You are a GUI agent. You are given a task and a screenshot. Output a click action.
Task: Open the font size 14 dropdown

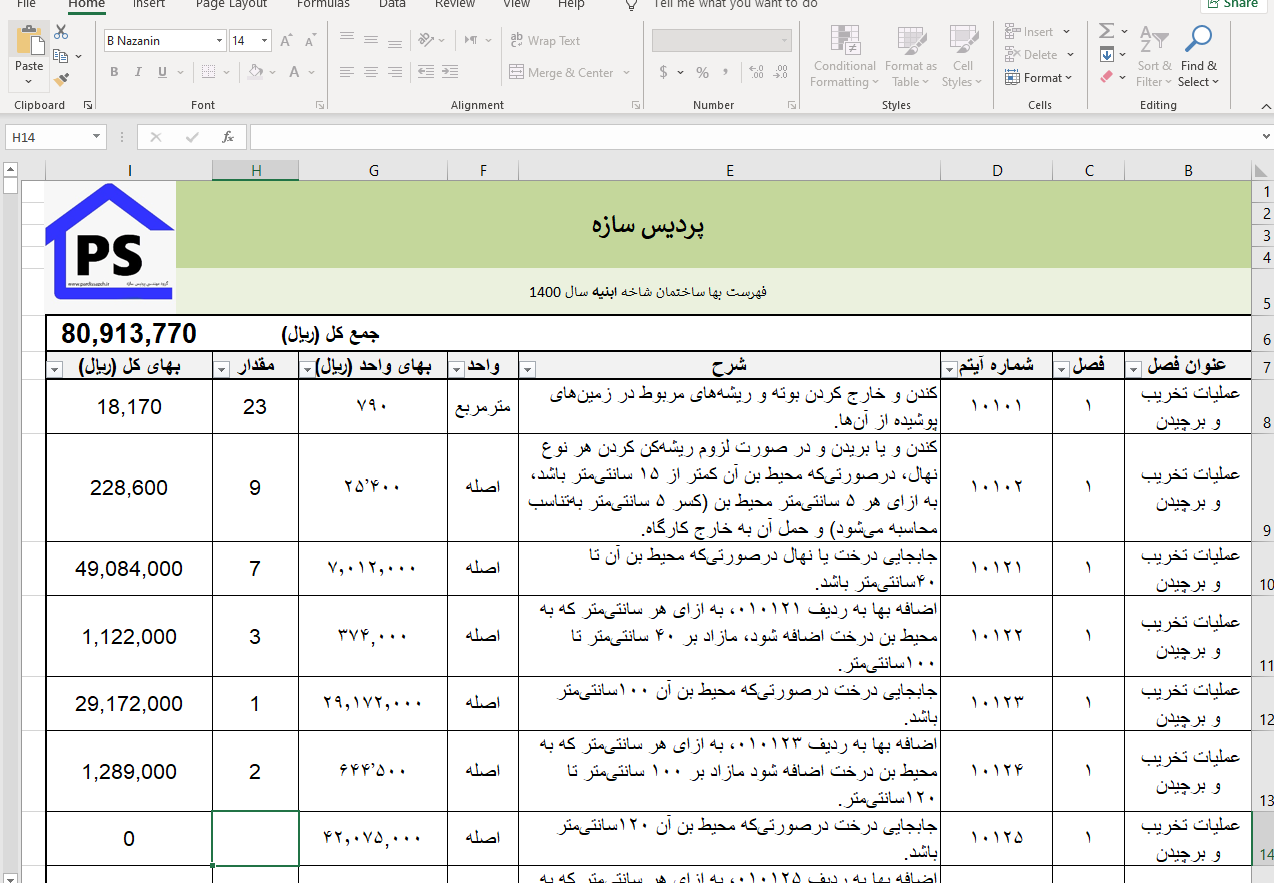tap(265, 41)
